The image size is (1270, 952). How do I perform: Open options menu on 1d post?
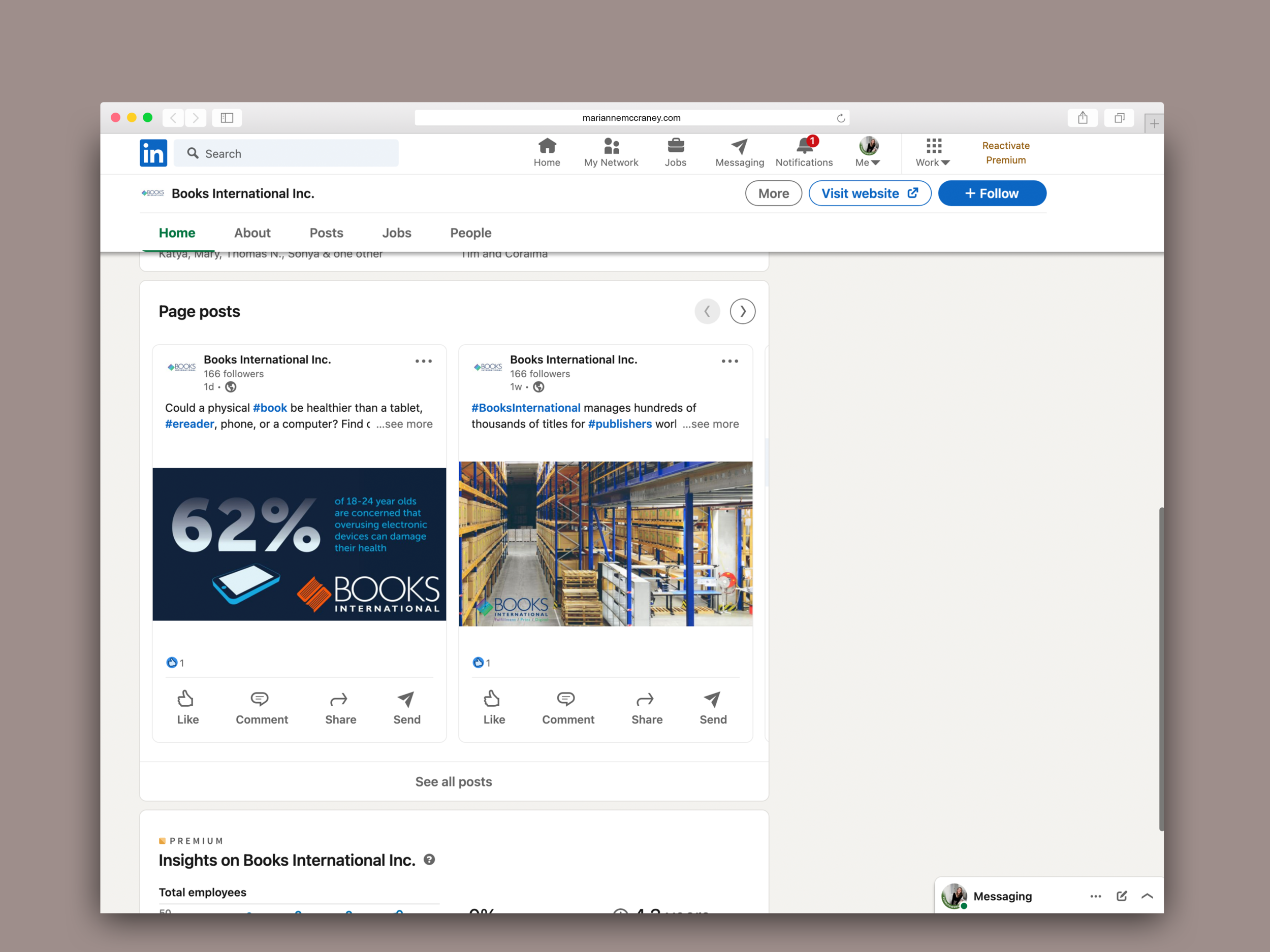tap(424, 361)
